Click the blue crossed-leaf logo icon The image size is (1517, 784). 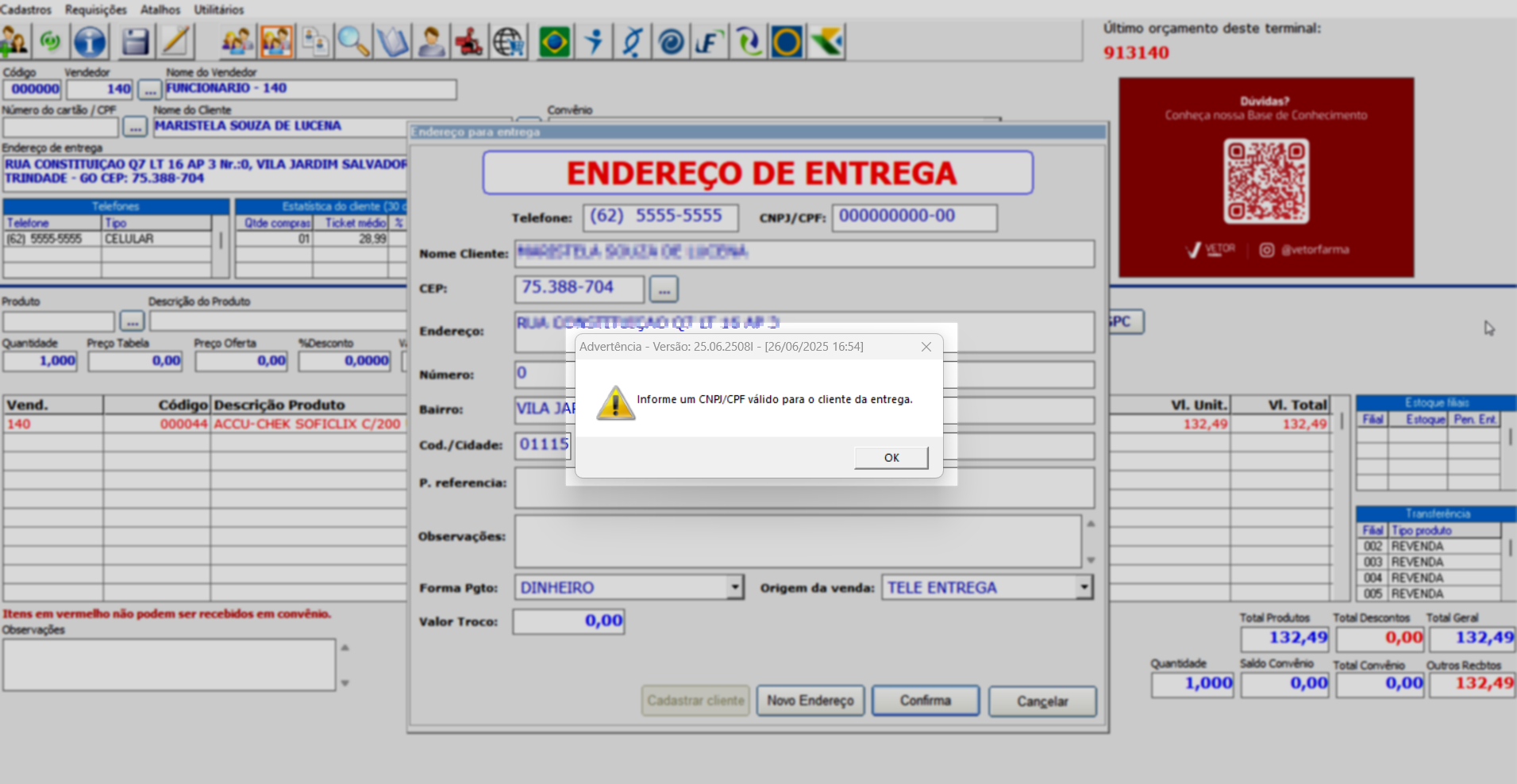[633, 41]
